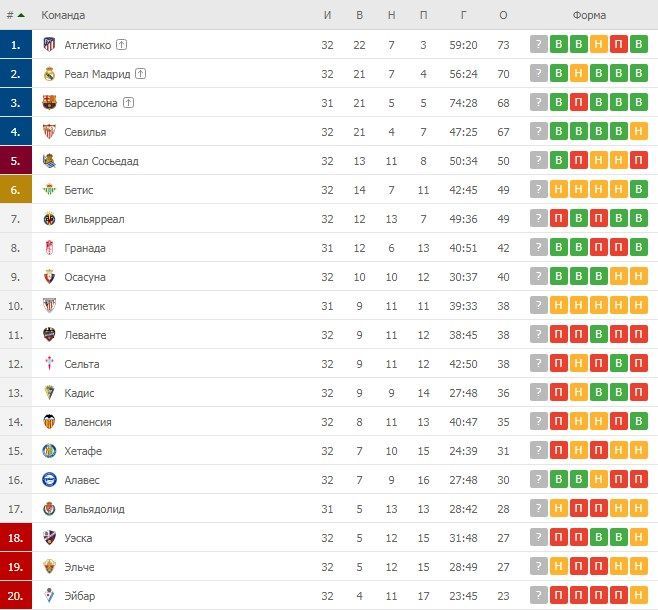The width and height of the screenshot is (658, 610).
Task: Click Гранада's last green В form badge
Action: coord(639,248)
